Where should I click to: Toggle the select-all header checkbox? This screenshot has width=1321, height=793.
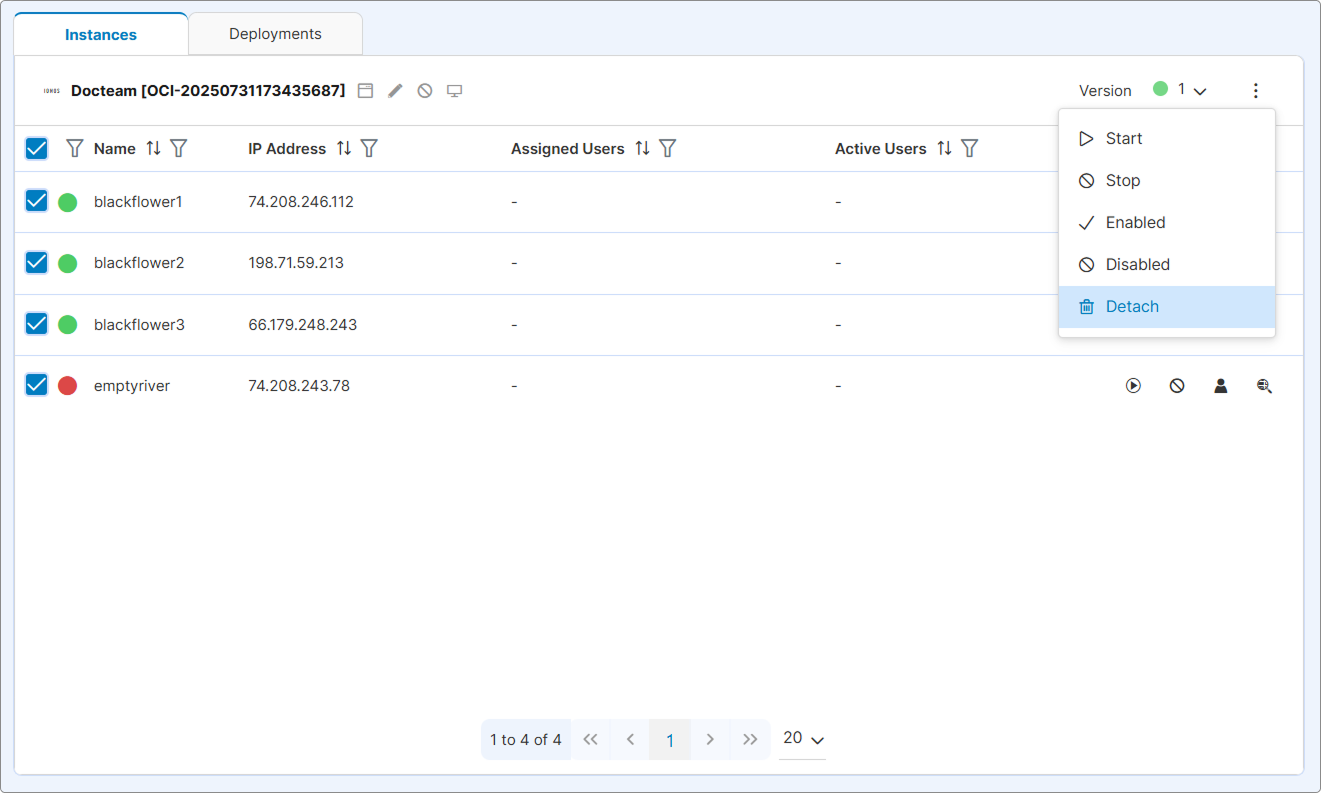click(x=37, y=149)
